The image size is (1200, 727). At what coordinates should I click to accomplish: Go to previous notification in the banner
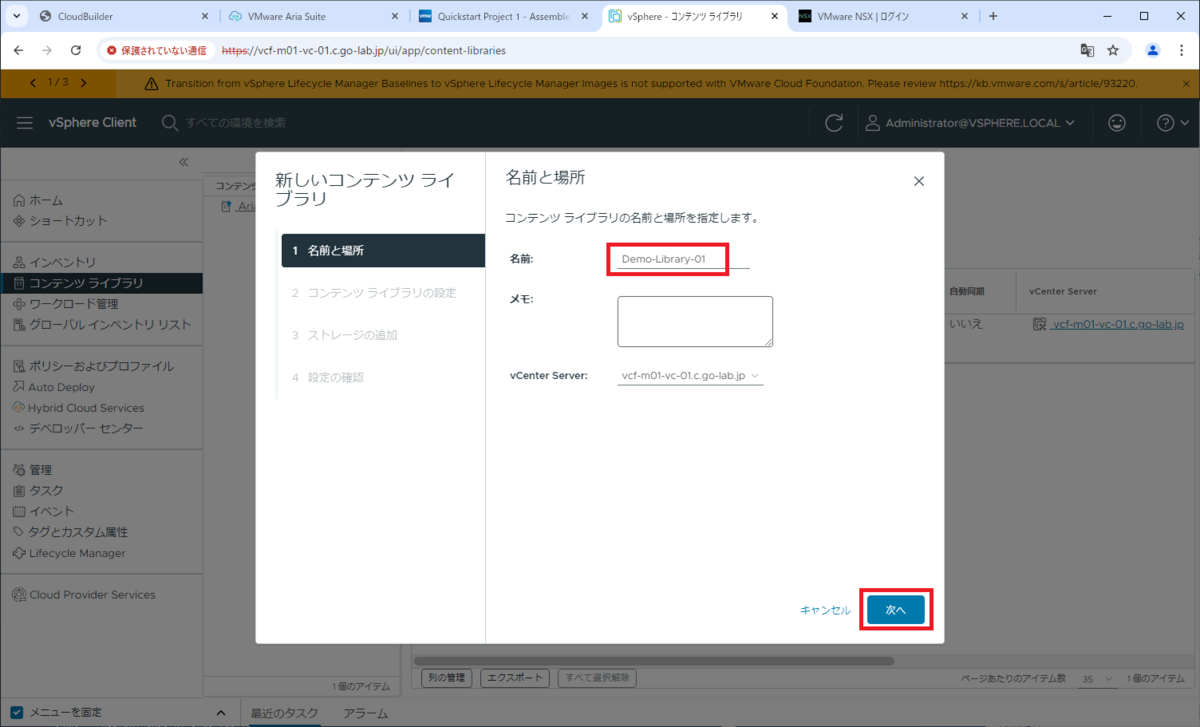[x=35, y=83]
